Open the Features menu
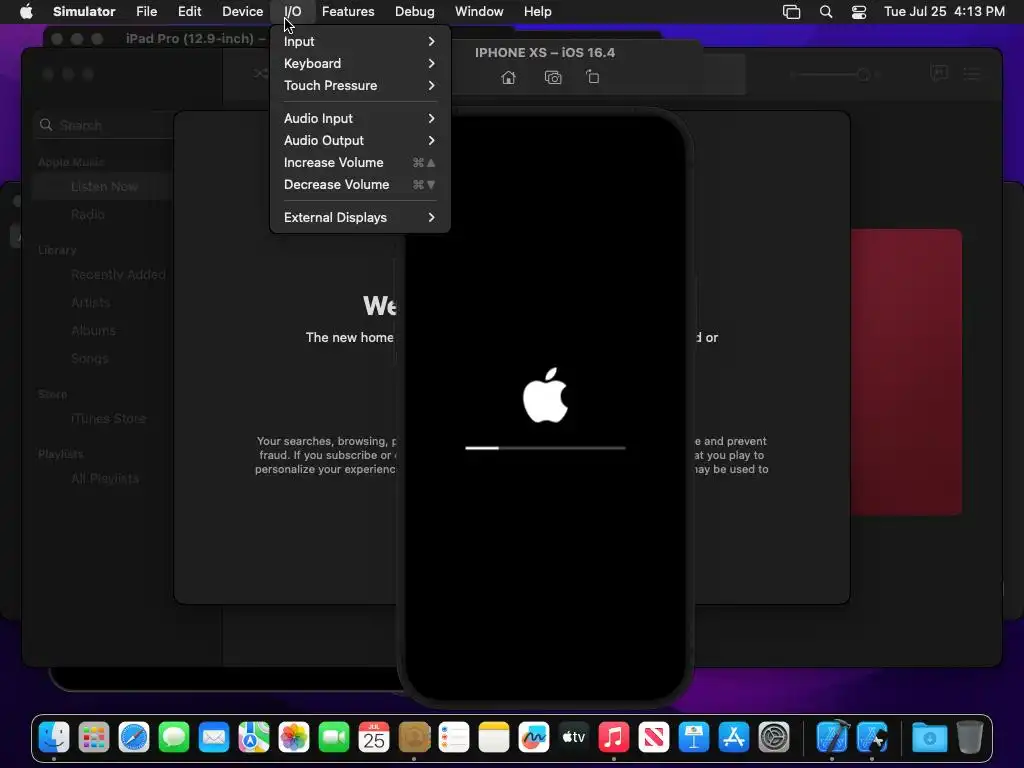Image resolution: width=1024 pixels, height=768 pixels. pyautogui.click(x=348, y=11)
